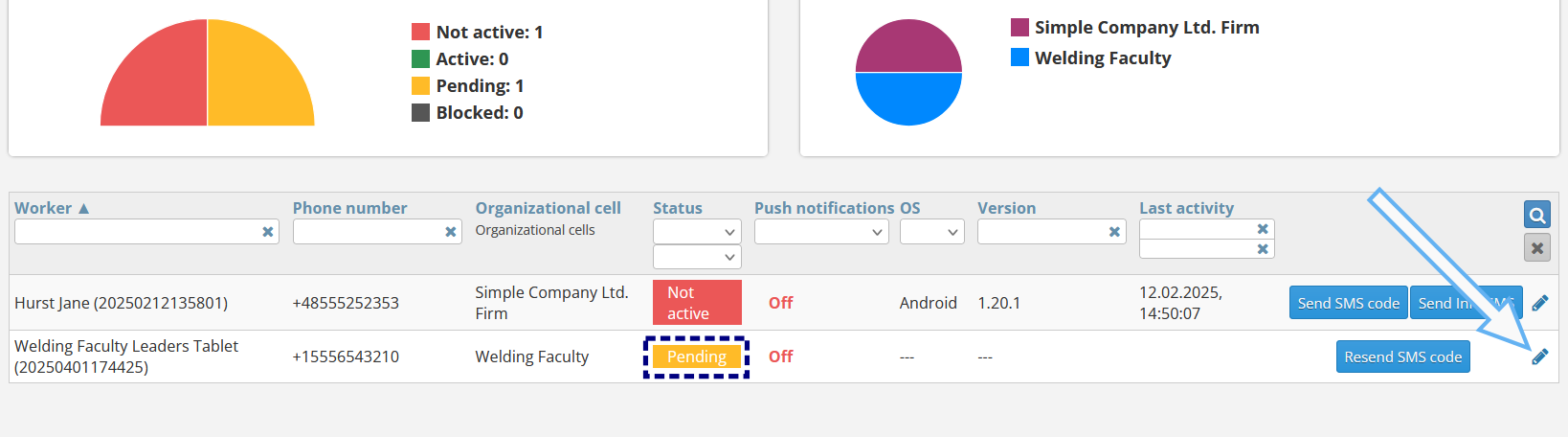Image resolution: width=1568 pixels, height=437 pixels.
Task: Click the Resend SMS code button
Action: [1402, 356]
